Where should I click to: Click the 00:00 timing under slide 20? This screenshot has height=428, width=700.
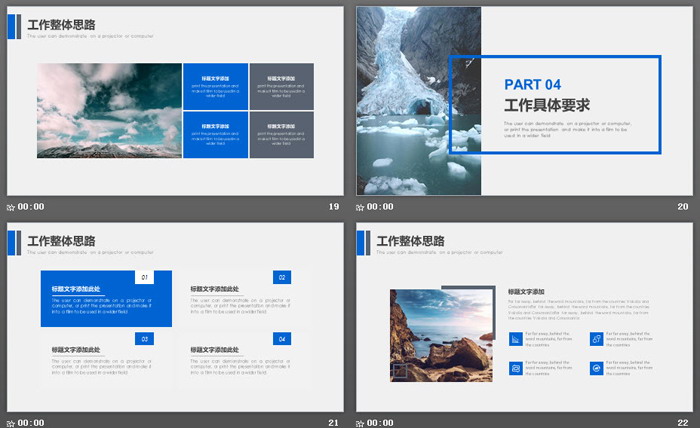(383, 207)
